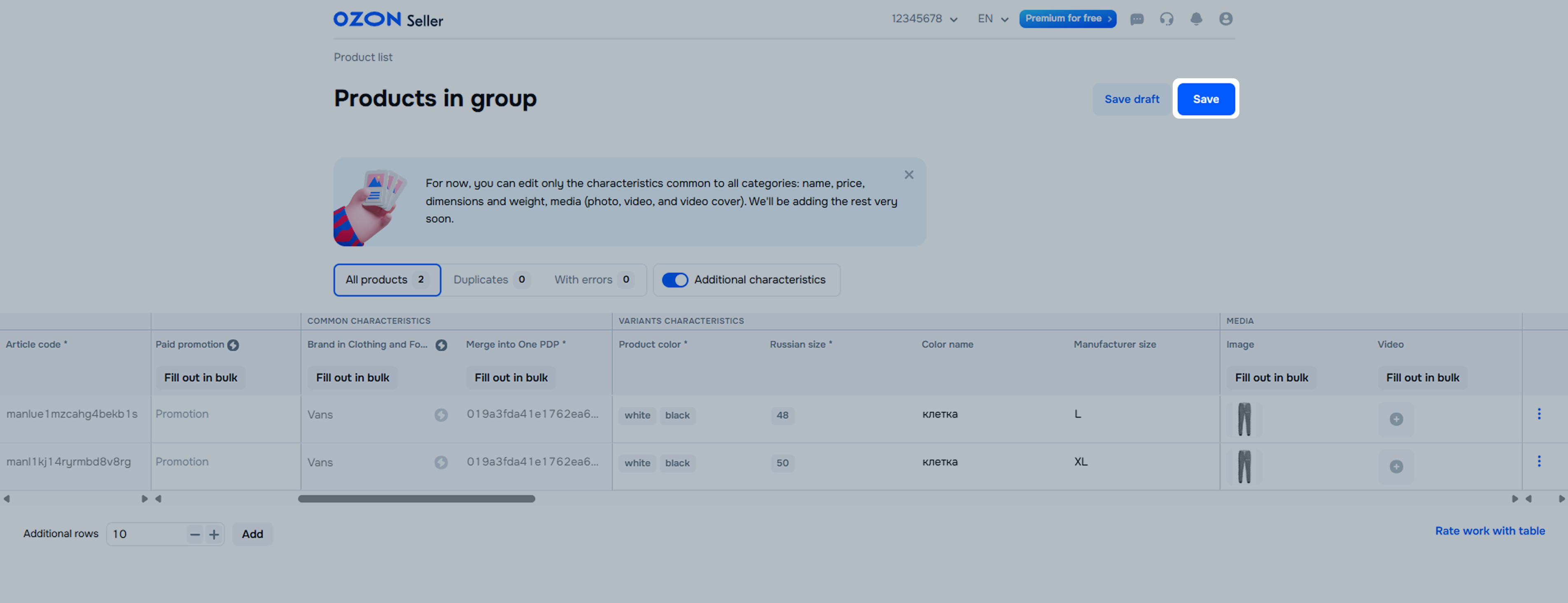Click the Save draft button
Screen dimensions: 1568x603
(x=1132, y=99)
